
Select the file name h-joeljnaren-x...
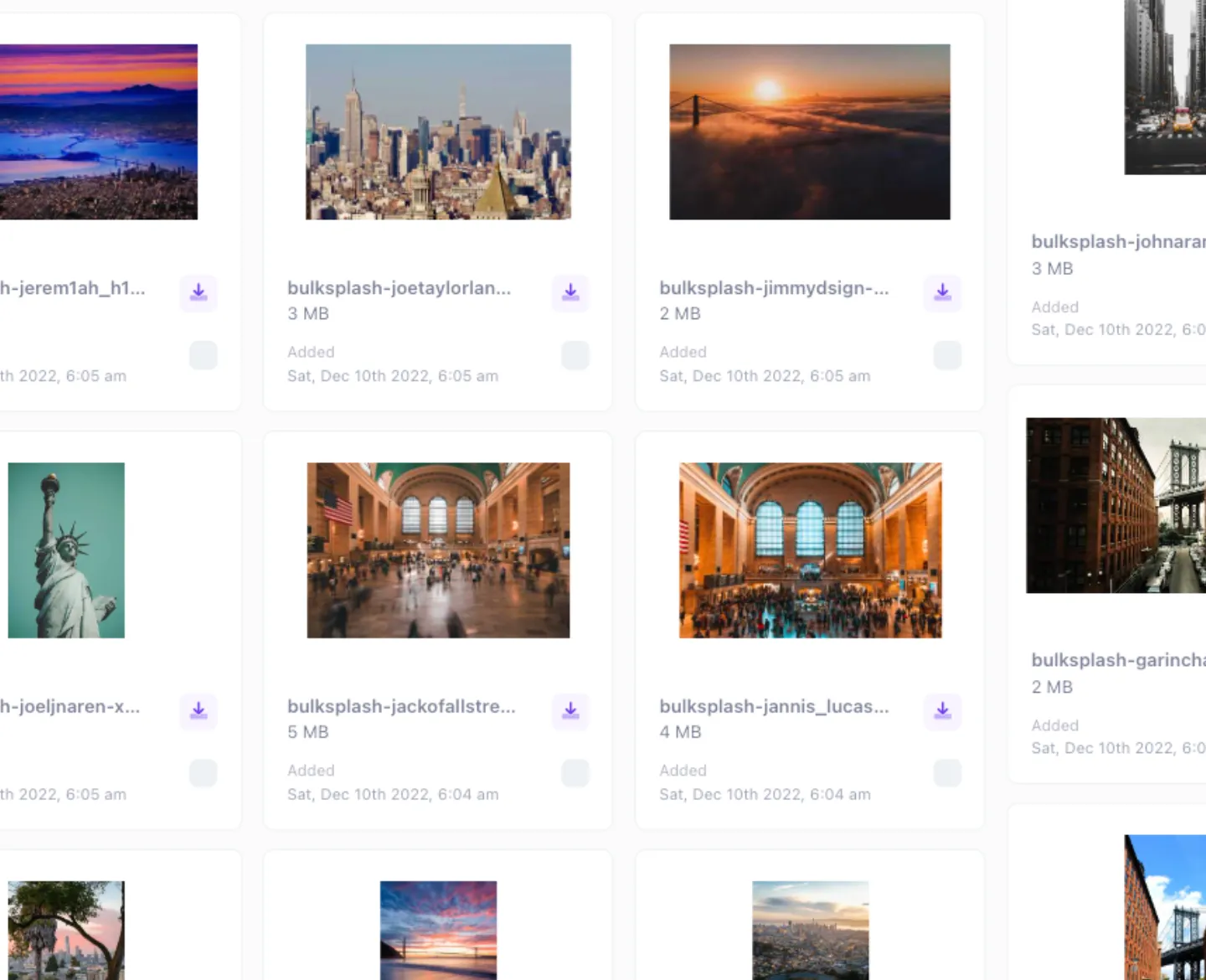(70, 706)
